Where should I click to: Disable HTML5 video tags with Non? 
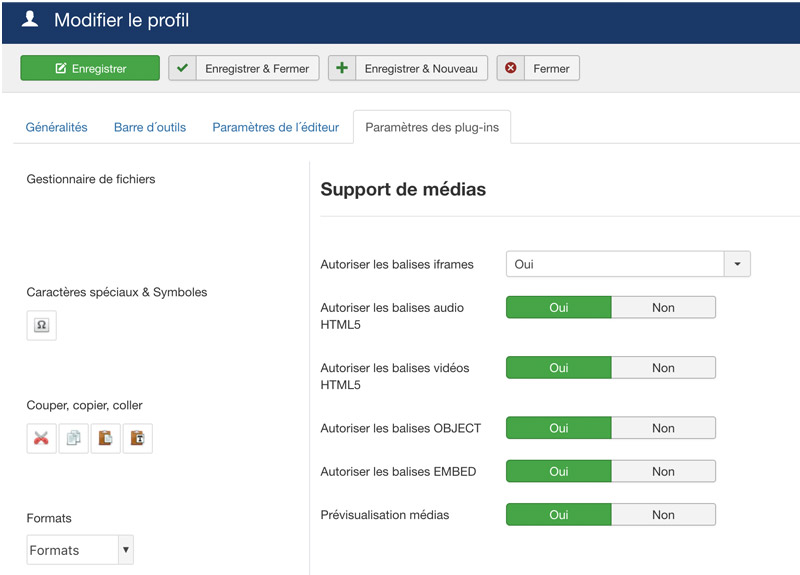(663, 368)
